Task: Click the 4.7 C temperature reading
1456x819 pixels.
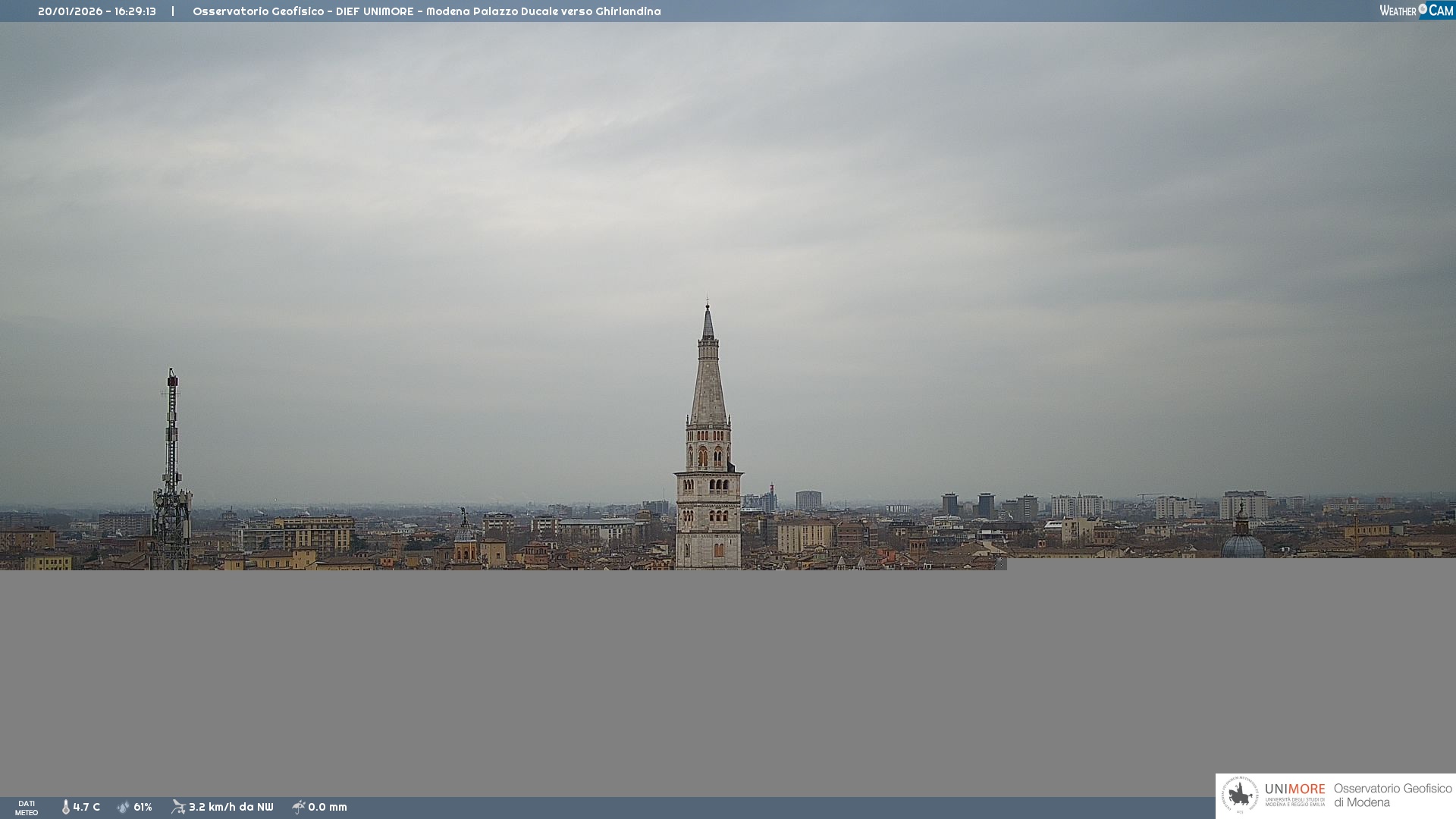Action: pos(86,807)
